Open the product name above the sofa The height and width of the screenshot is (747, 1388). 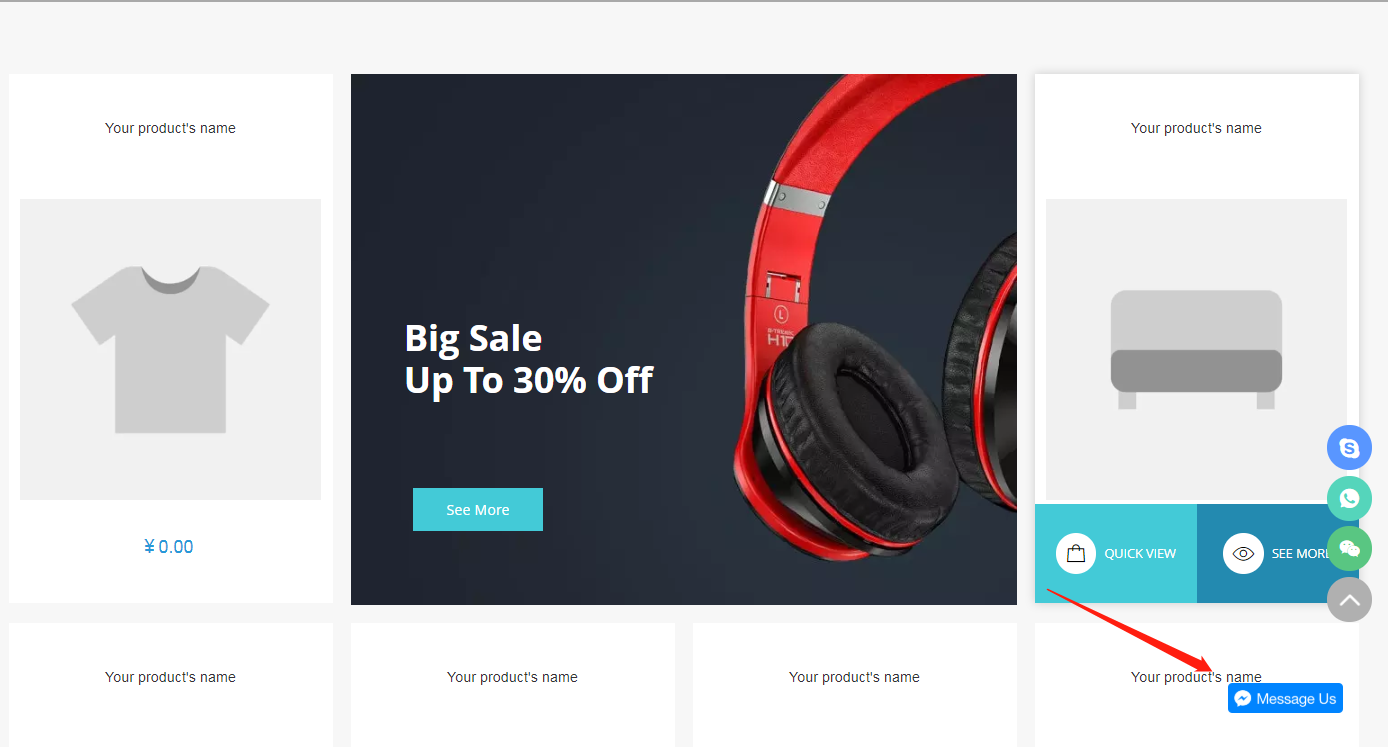point(1196,128)
